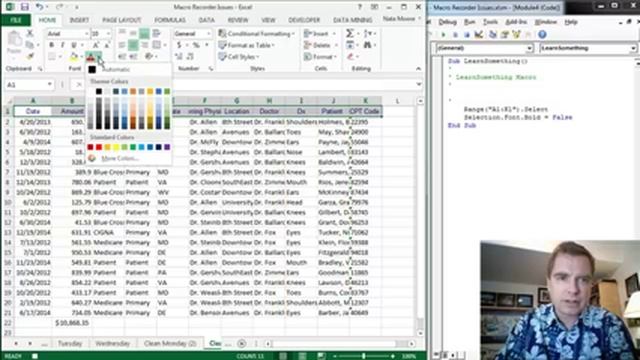This screenshot has height=360, width=640.
Task: Click the Delete cells button
Action: click(320, 45)
